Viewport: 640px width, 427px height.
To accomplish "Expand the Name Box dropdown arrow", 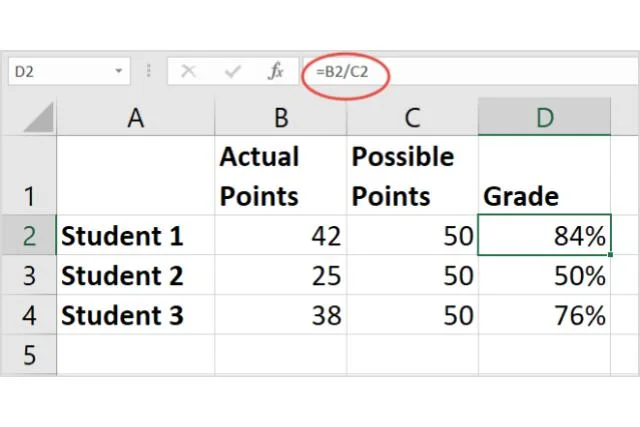I will [x=119, y=71].
